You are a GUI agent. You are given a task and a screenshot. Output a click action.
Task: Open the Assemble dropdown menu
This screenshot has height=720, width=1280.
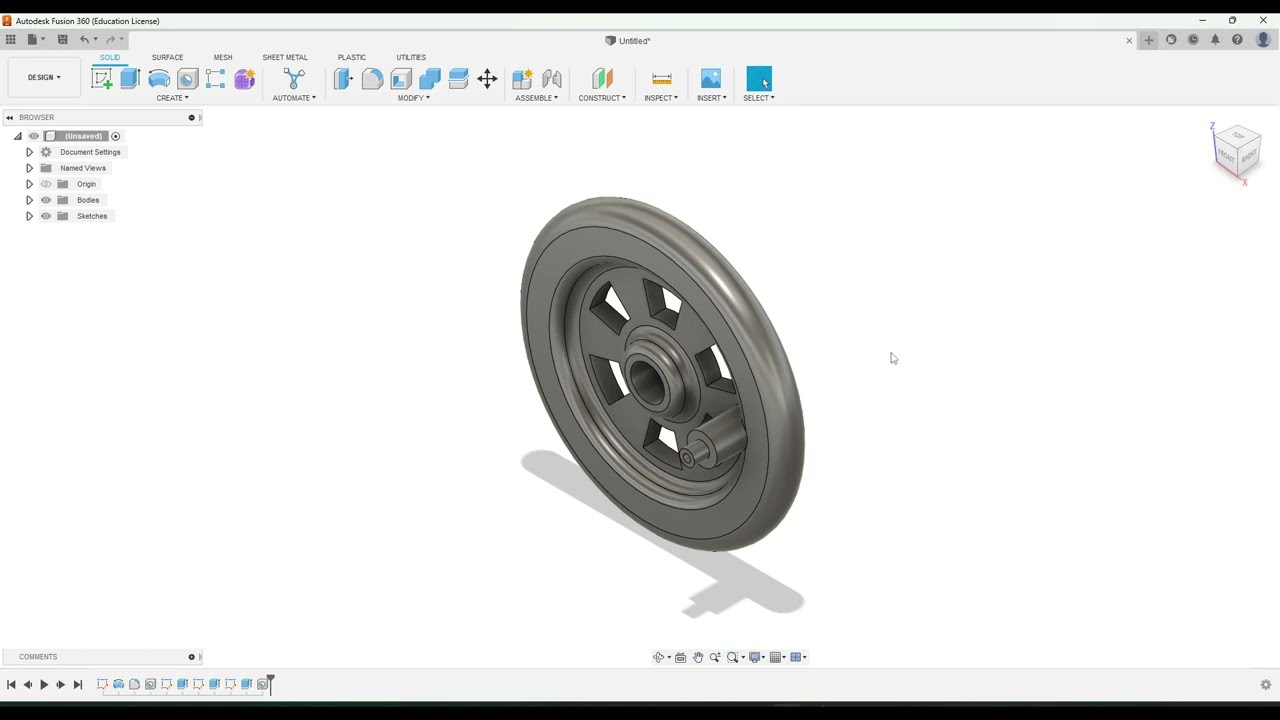click(537, 98)
